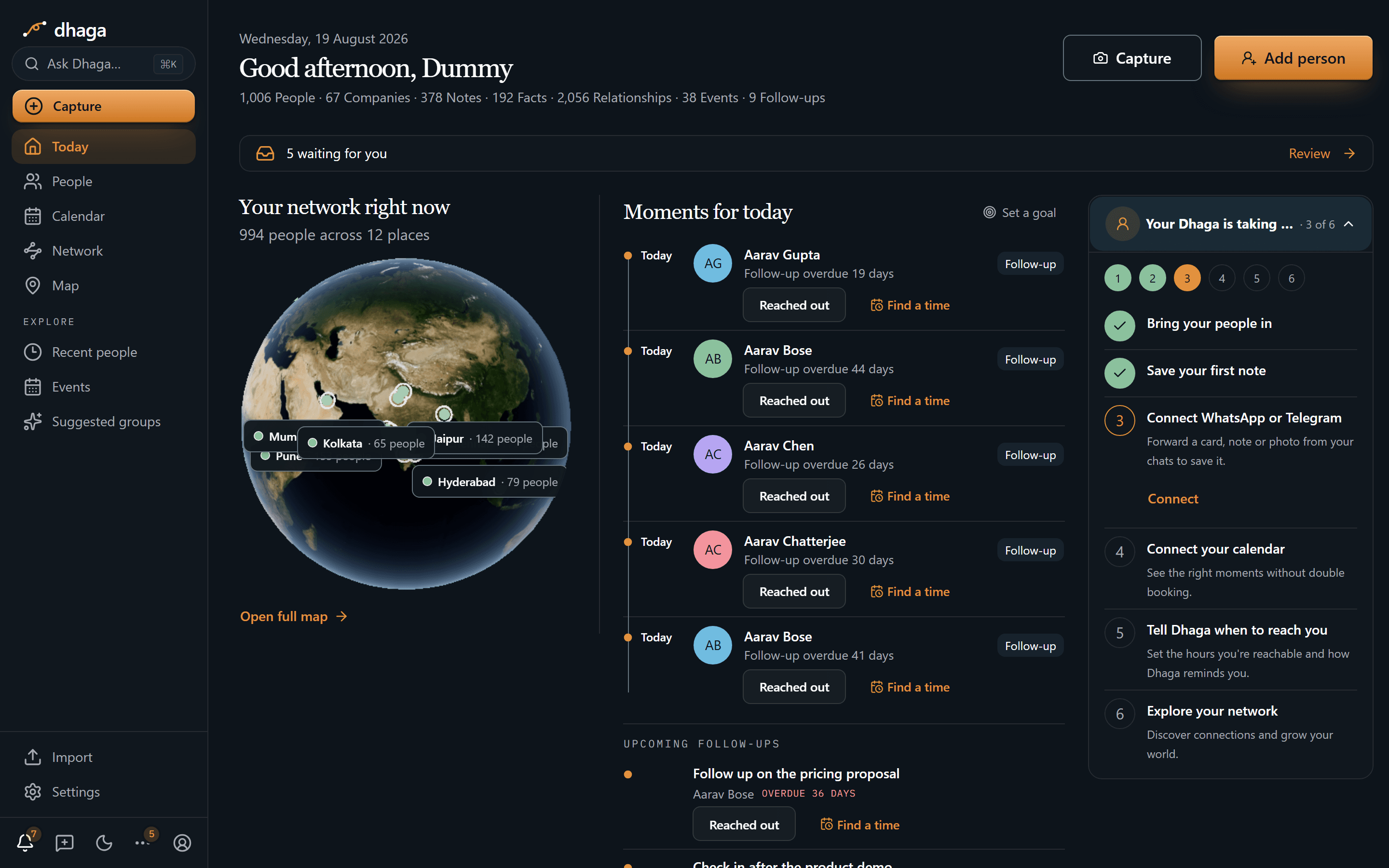Open the more options ellipsis icon
The height and width of the screenshot is (868, 1389).
point(143,842)
